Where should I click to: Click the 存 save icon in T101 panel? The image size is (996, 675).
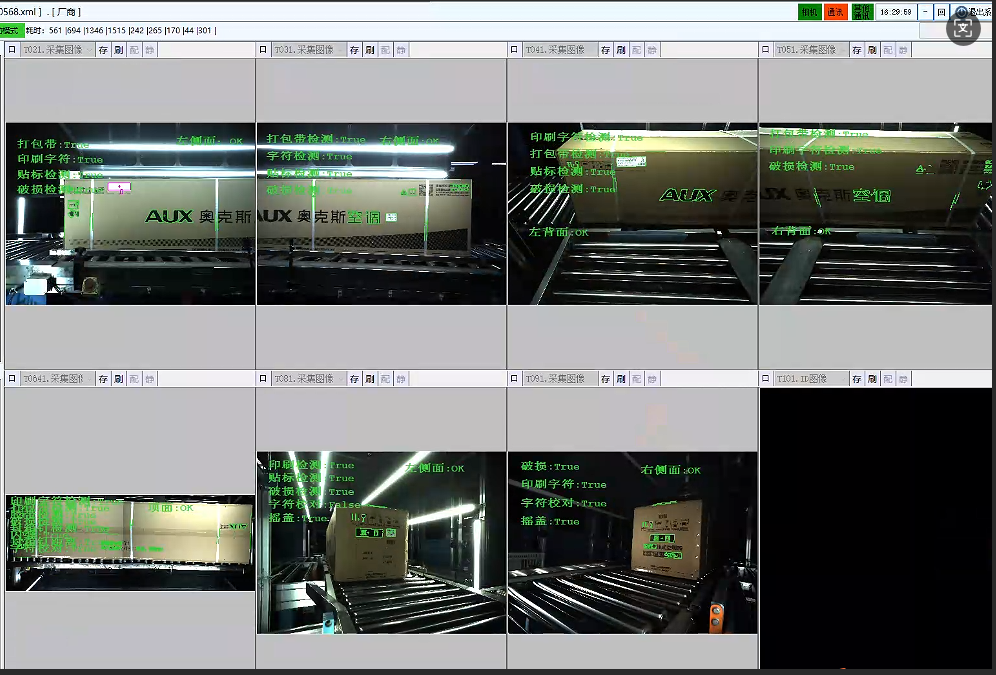click(x=857, y=379)
